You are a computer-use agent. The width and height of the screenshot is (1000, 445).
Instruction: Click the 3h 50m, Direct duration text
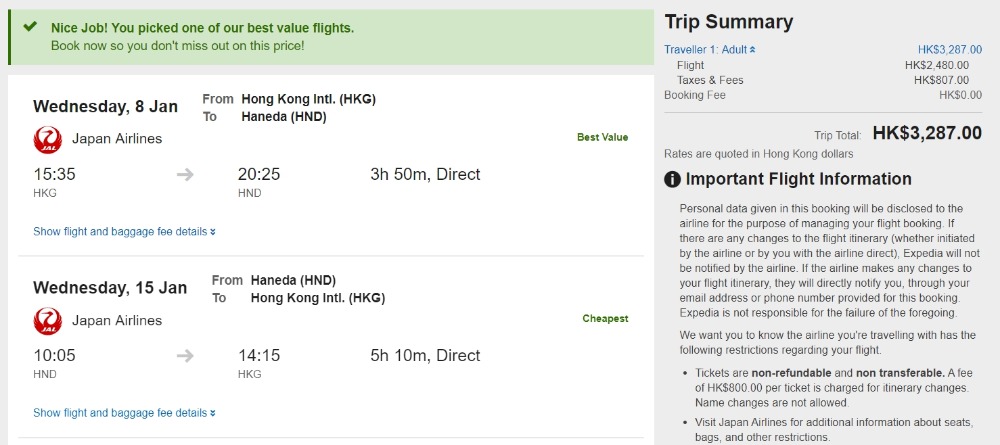click(x=425, y=174)
